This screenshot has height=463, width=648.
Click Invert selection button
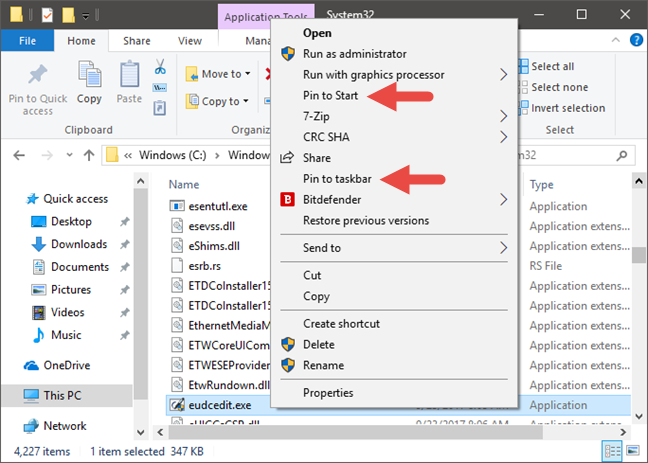pos(562,108)
